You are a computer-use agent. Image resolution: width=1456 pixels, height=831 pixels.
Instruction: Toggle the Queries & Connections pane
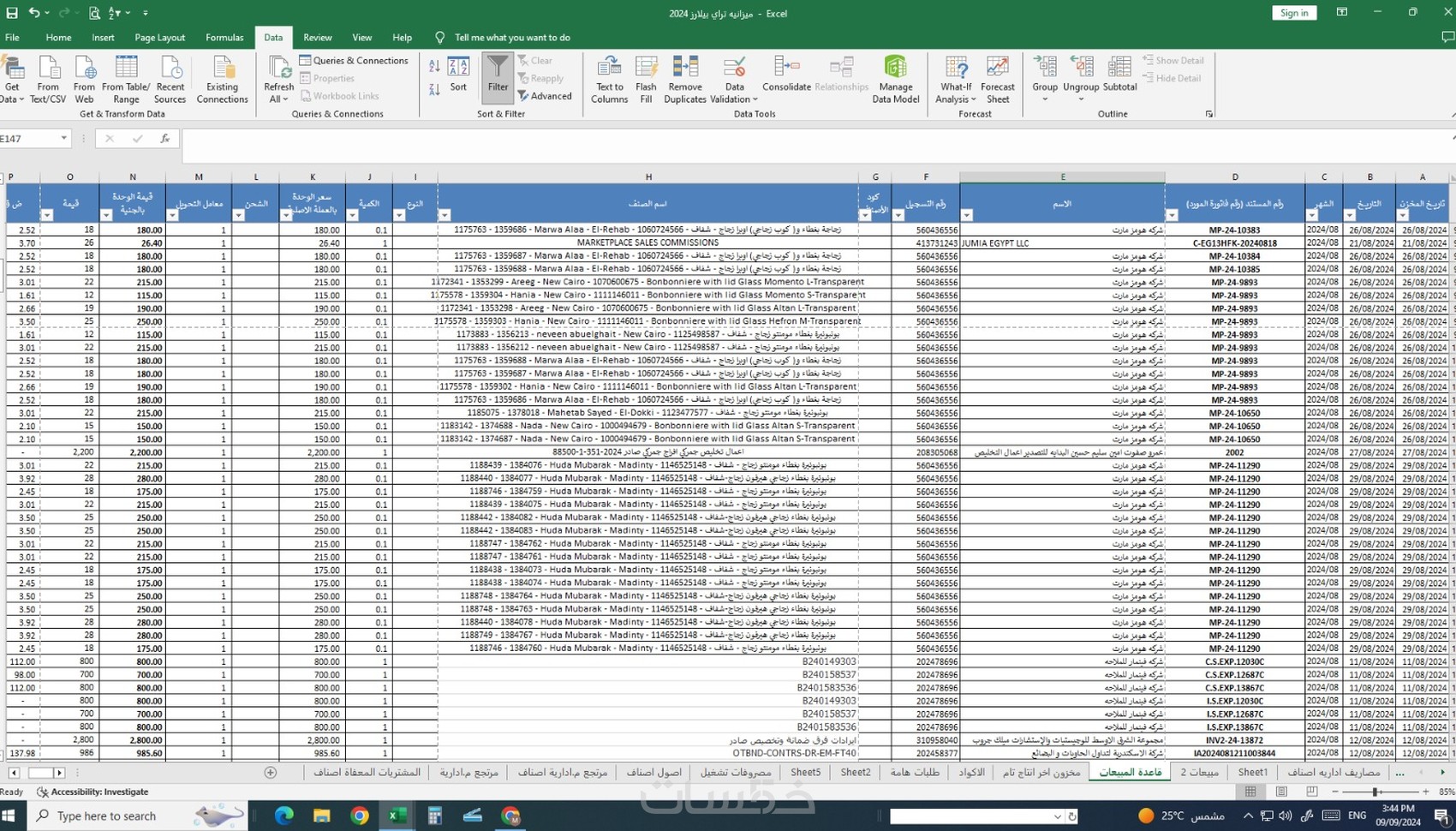point(354,61)
